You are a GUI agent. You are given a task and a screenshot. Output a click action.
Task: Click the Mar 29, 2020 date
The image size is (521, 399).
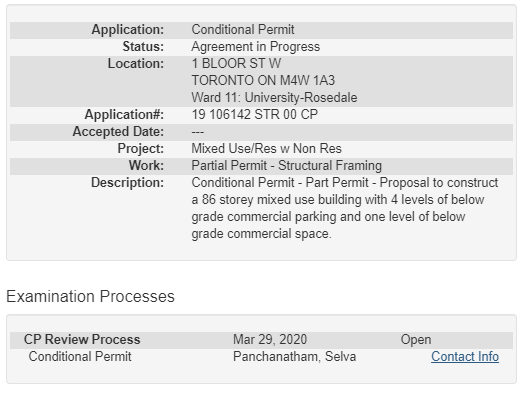click(270, 339)
